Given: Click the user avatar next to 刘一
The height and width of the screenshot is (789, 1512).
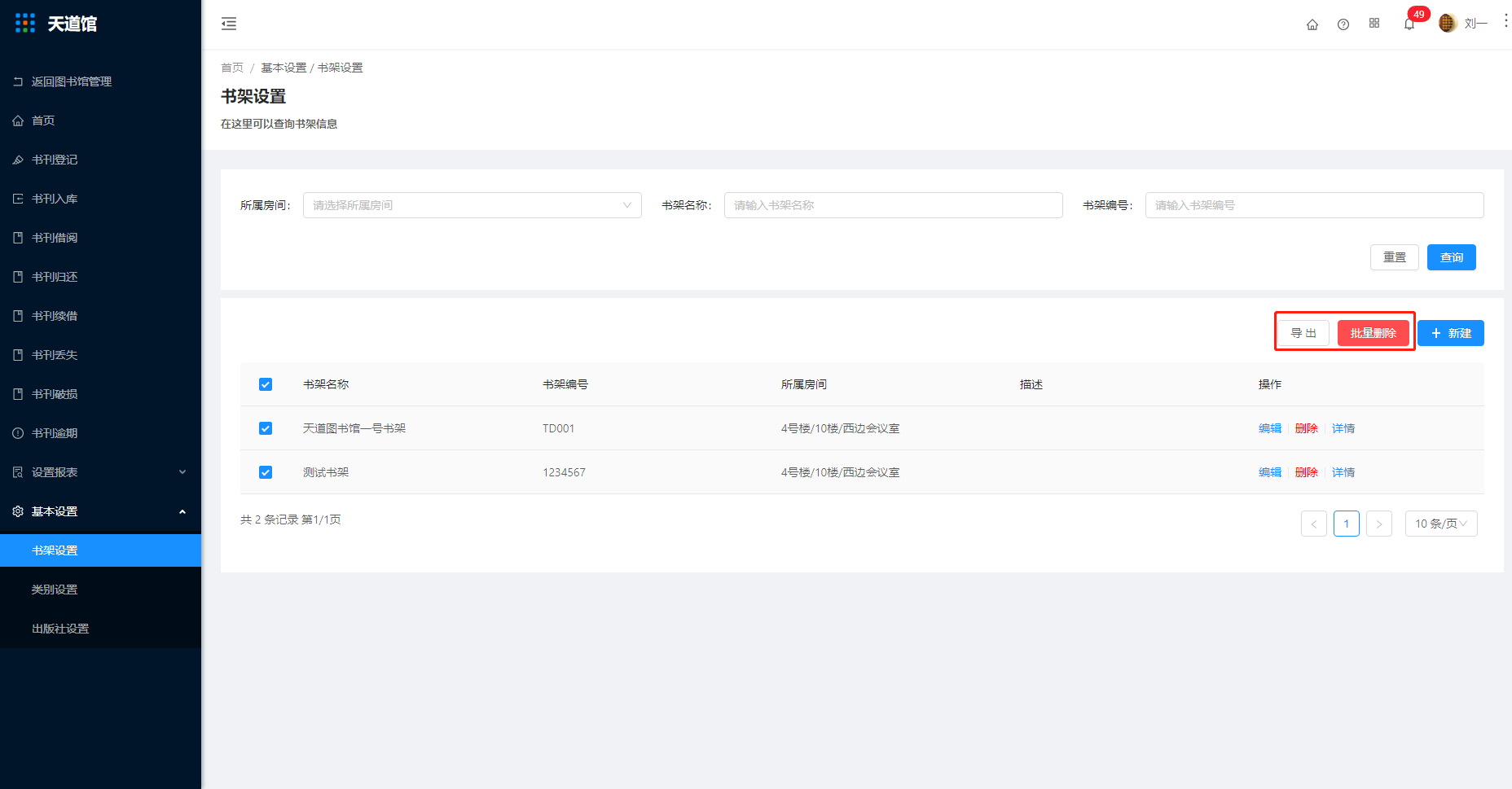Looking at the screenshot, I should coord(1448,24).
